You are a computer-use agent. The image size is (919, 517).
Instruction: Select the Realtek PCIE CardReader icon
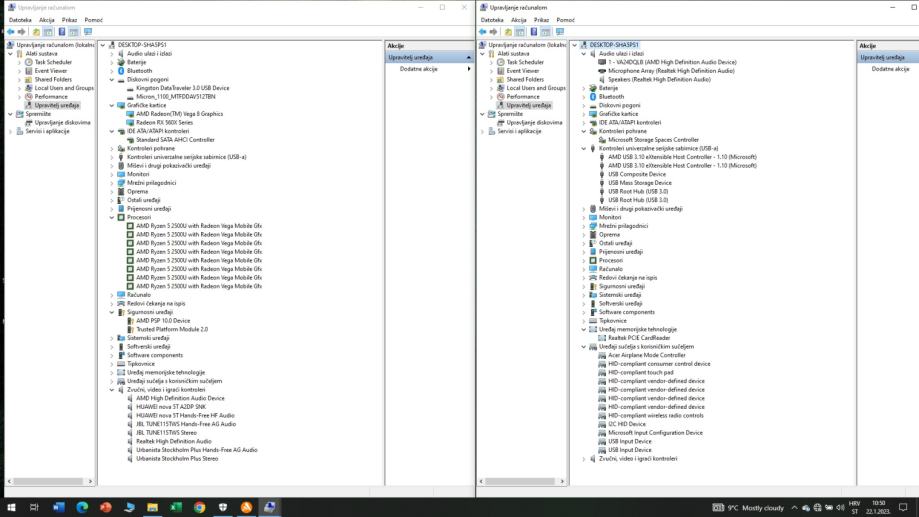click(x=602, y=338)
